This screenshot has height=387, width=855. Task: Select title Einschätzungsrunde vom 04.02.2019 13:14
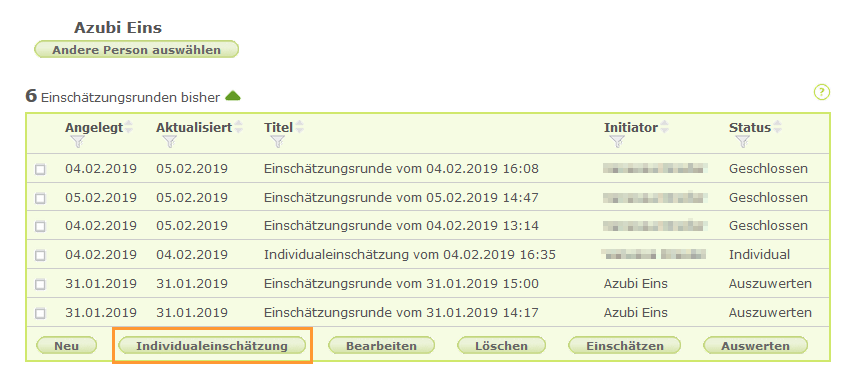[x=401, y=226]
